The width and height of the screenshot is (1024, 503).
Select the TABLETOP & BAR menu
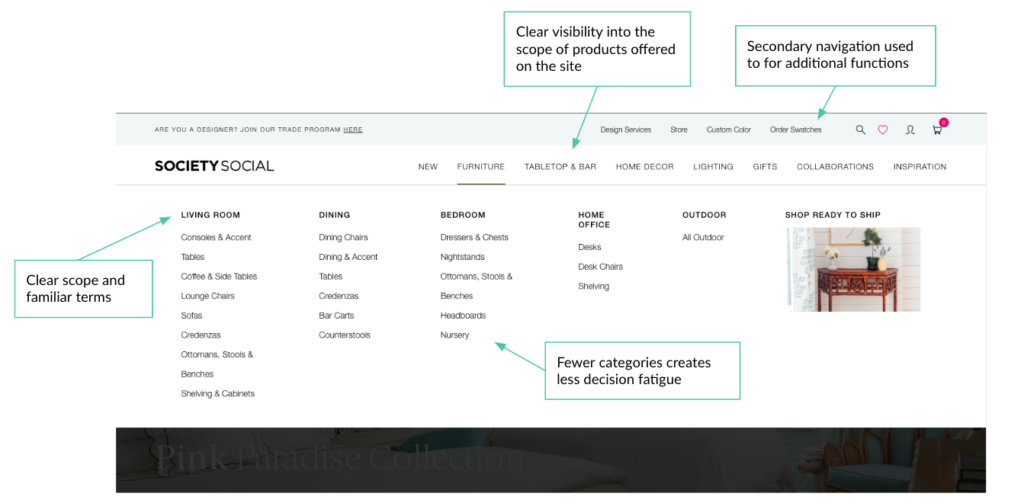click(x=560, y=167)
